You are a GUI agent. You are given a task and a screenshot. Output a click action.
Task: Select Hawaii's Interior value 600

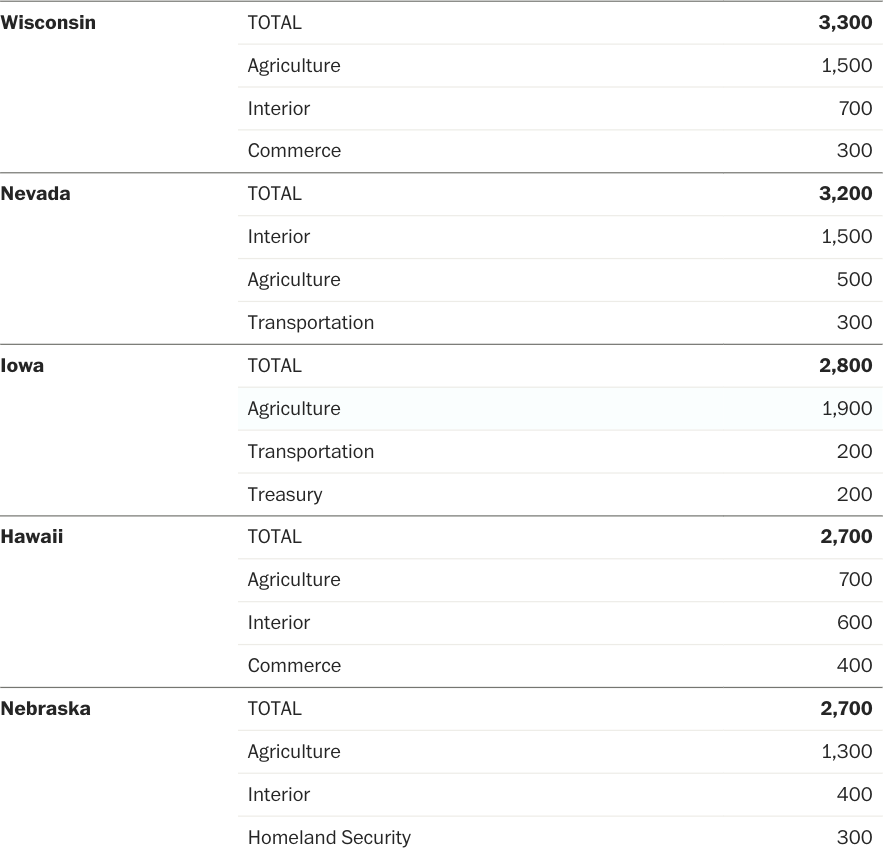854,623
